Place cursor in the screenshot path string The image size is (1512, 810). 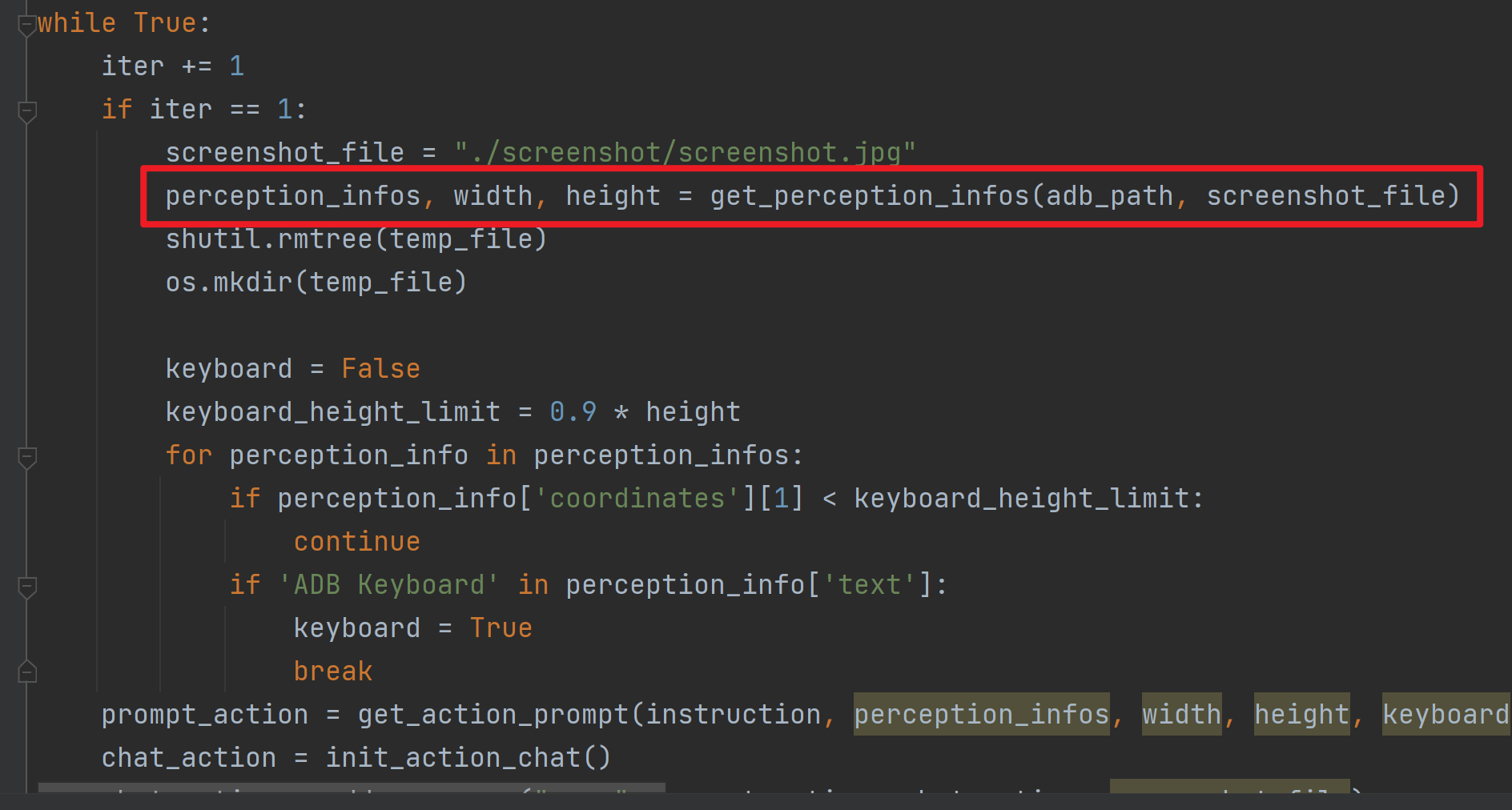(686, 153)
